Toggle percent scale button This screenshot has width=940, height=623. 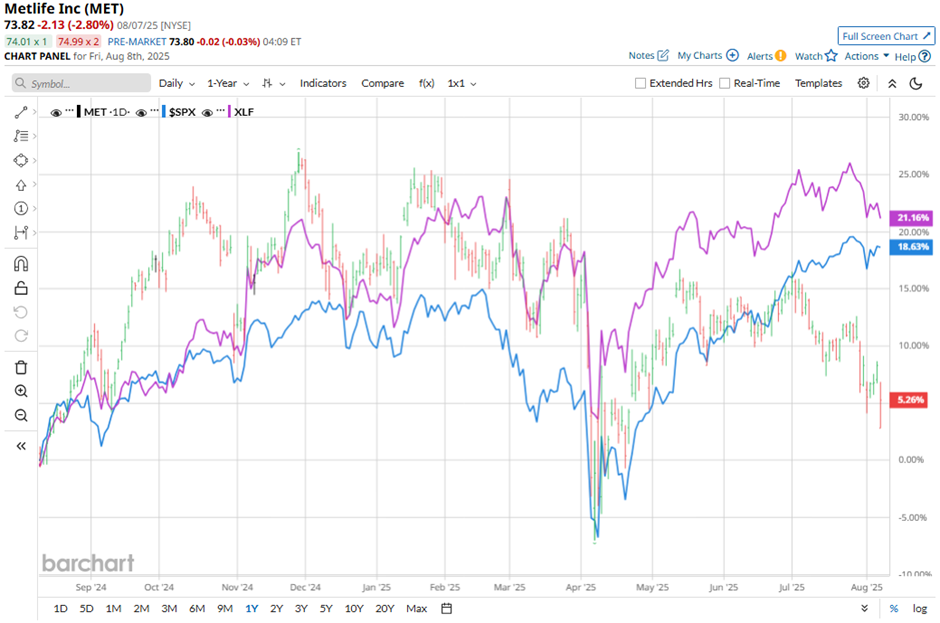click(x=894, y=609)
